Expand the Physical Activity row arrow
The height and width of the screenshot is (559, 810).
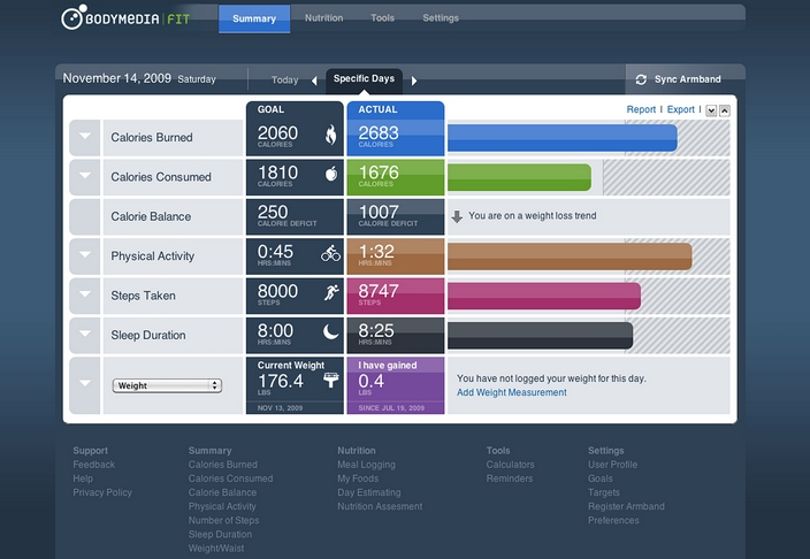[85, 255]
